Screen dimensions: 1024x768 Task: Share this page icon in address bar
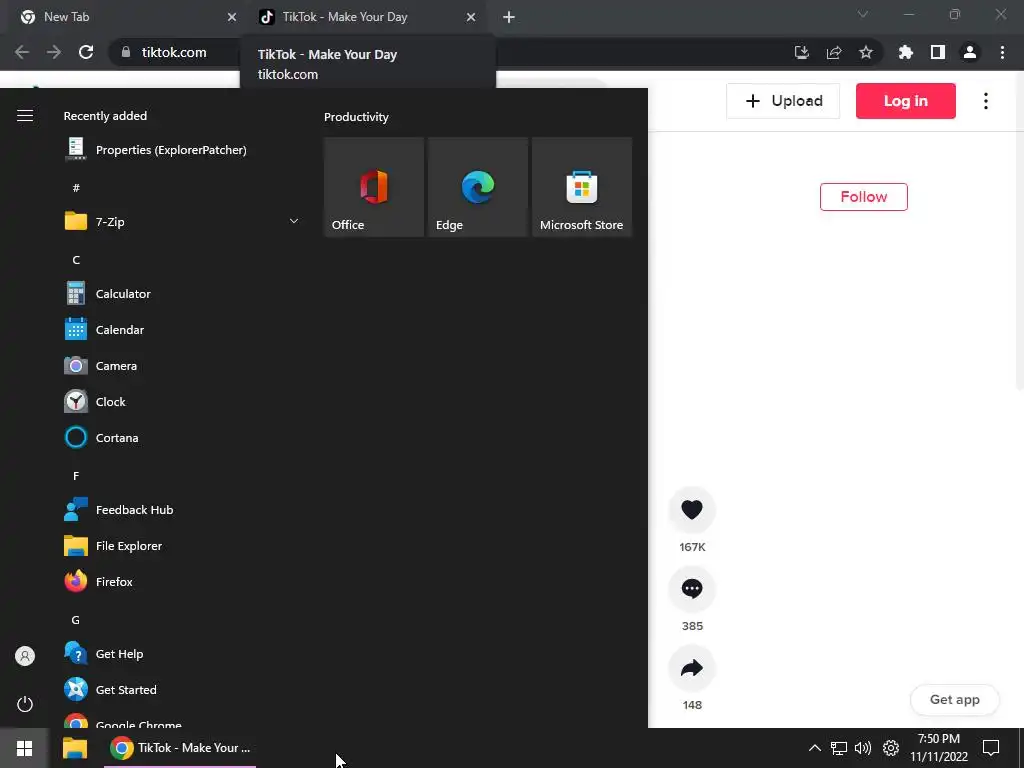[833, 52]
